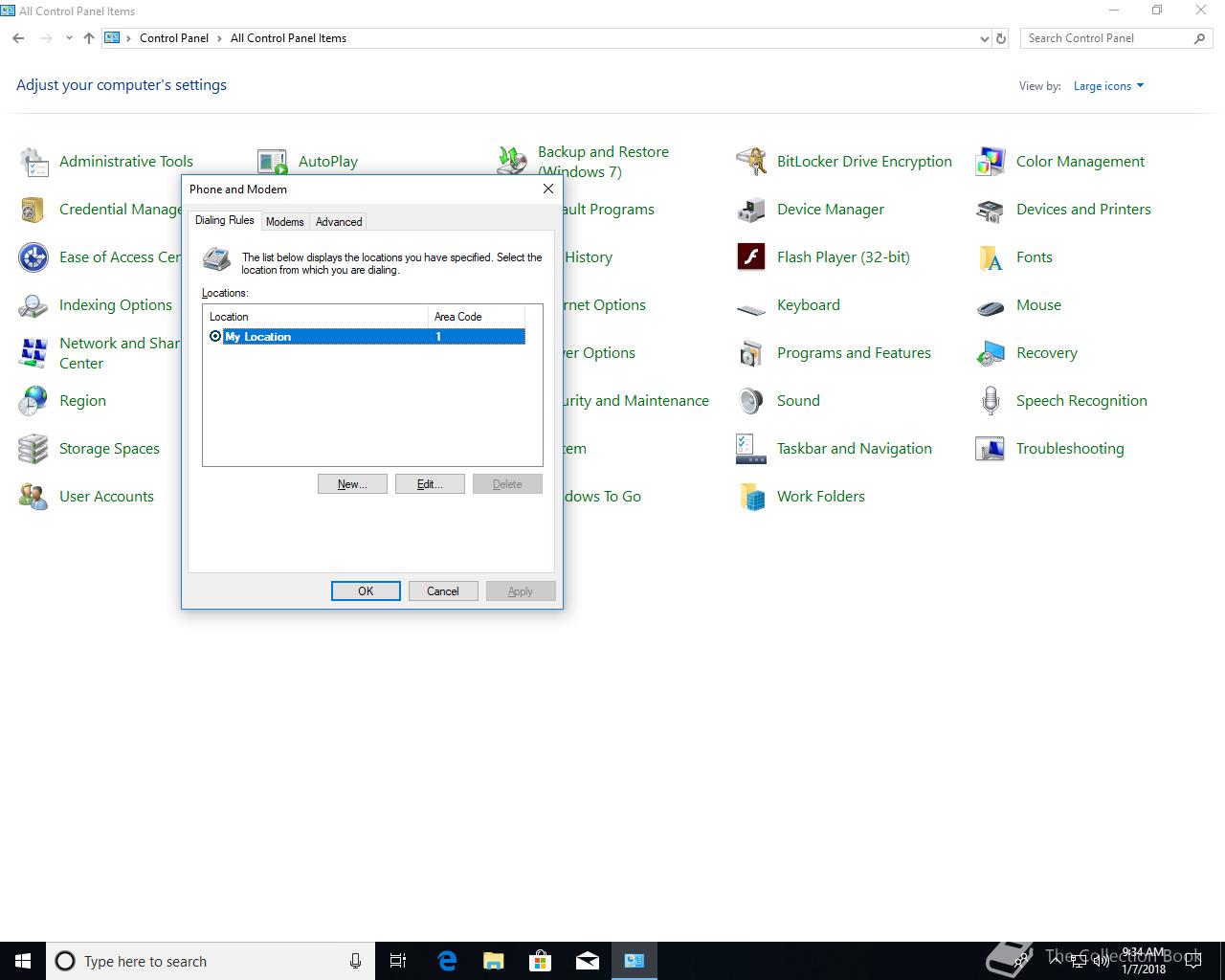Click the Troubleshooting link
Screen dimensions: 1225x980
coord(1070,449)
